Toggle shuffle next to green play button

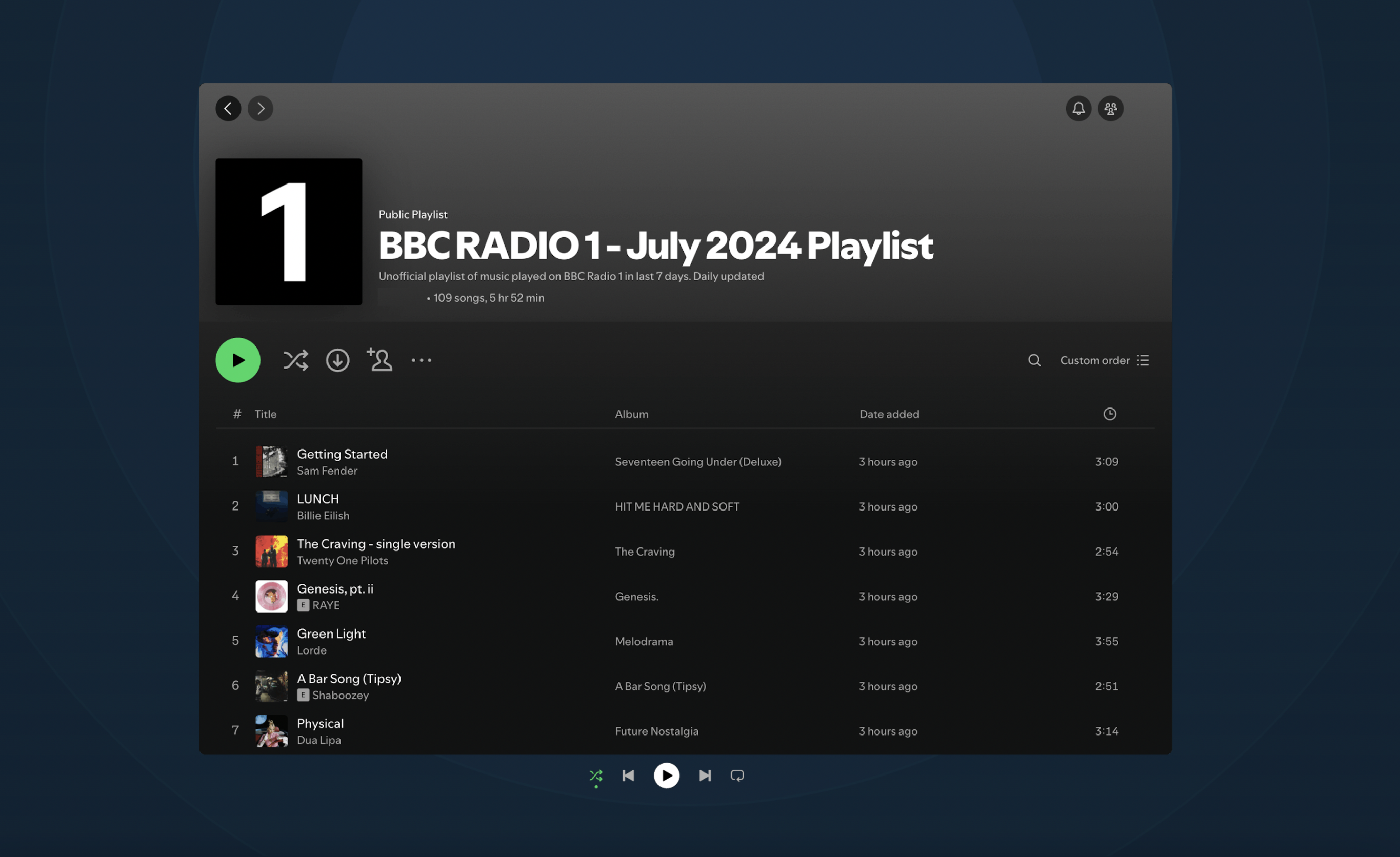point(295,360)
